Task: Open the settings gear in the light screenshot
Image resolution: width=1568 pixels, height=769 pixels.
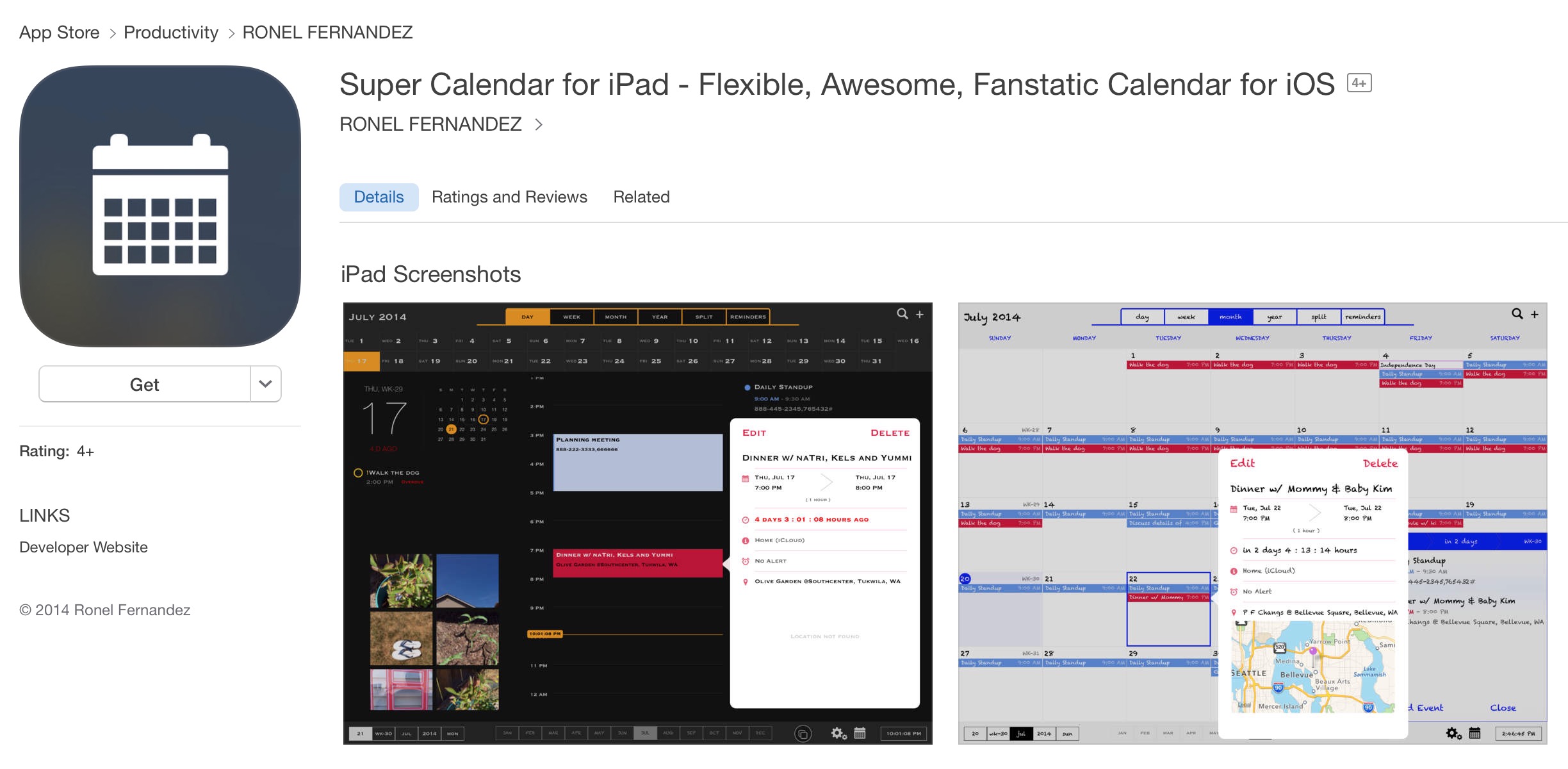Action: [x=1451, y=733]
